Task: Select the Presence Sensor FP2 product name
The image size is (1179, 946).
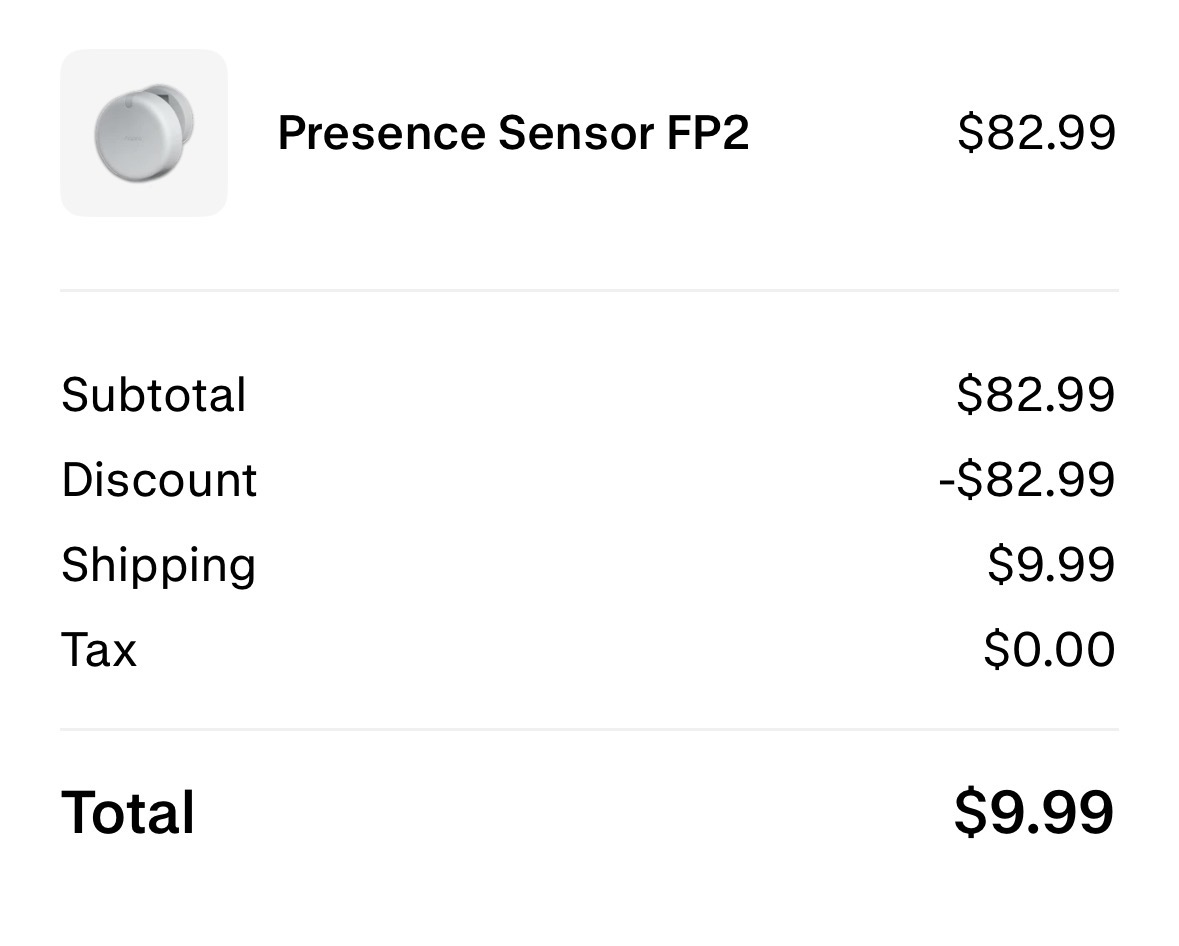Action: click(513, 133)
